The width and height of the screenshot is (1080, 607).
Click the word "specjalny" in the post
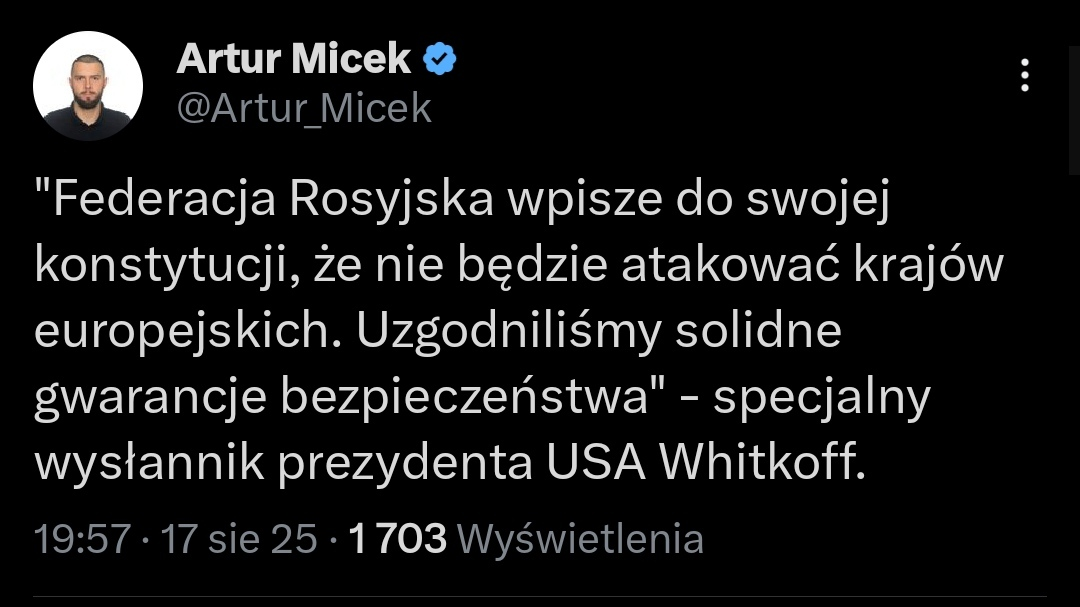pos(821,399)
